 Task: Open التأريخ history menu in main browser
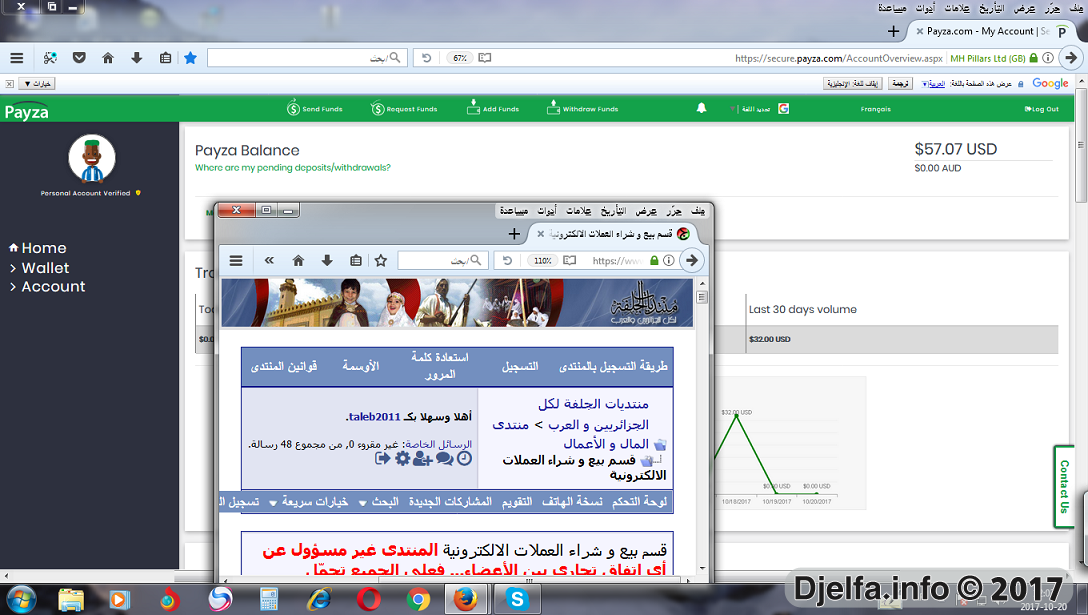coord(992,8)
